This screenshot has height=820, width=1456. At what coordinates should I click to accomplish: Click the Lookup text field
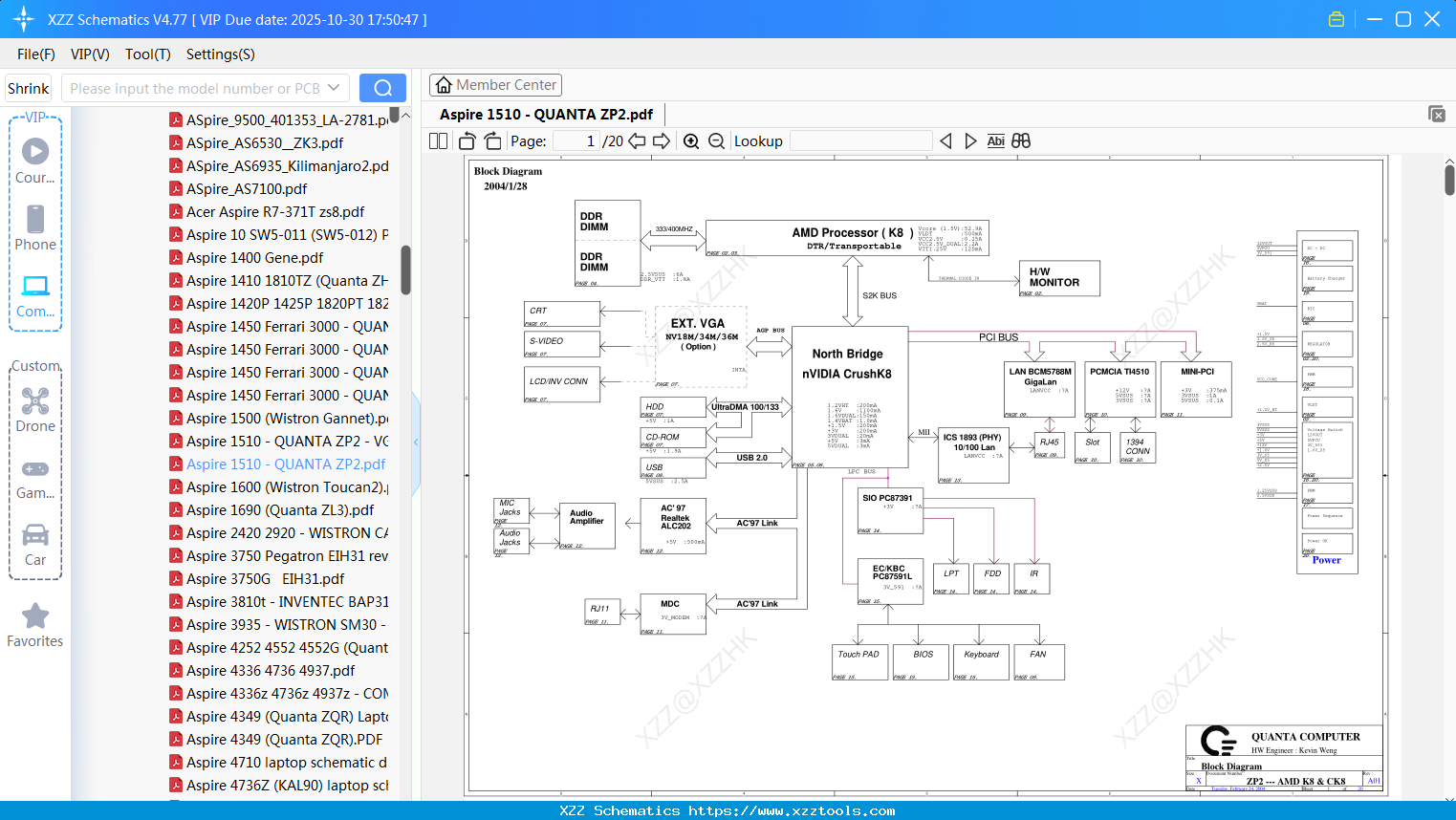click(861, 140)
